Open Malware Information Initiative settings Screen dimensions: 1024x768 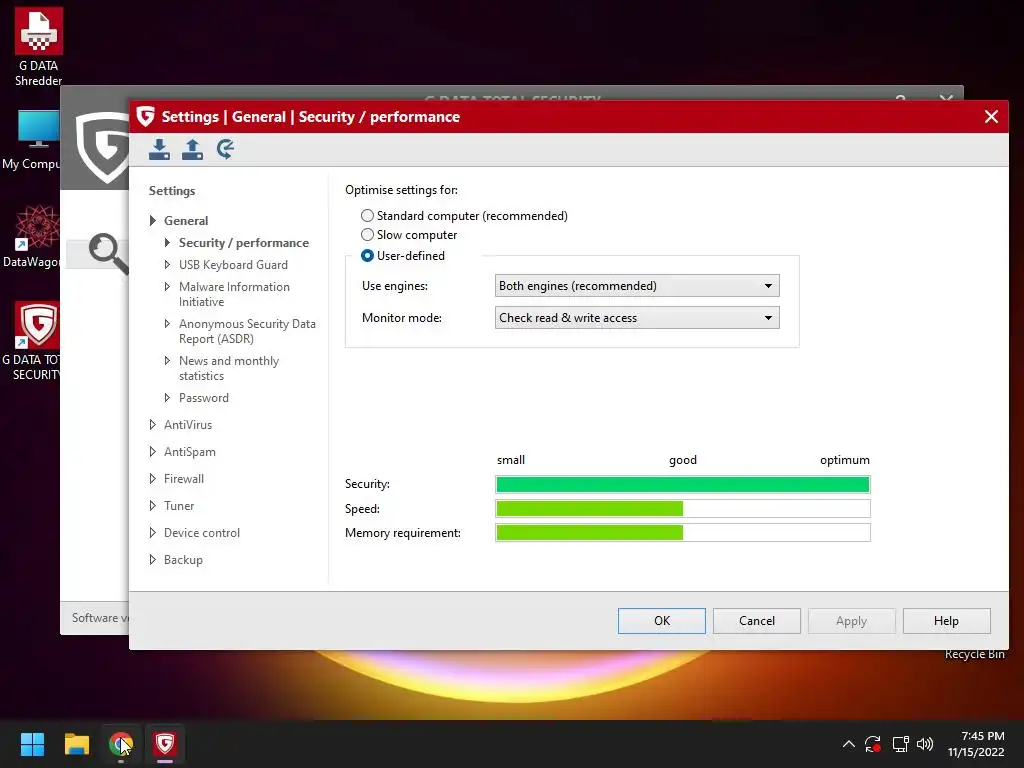tap(234, 294)
